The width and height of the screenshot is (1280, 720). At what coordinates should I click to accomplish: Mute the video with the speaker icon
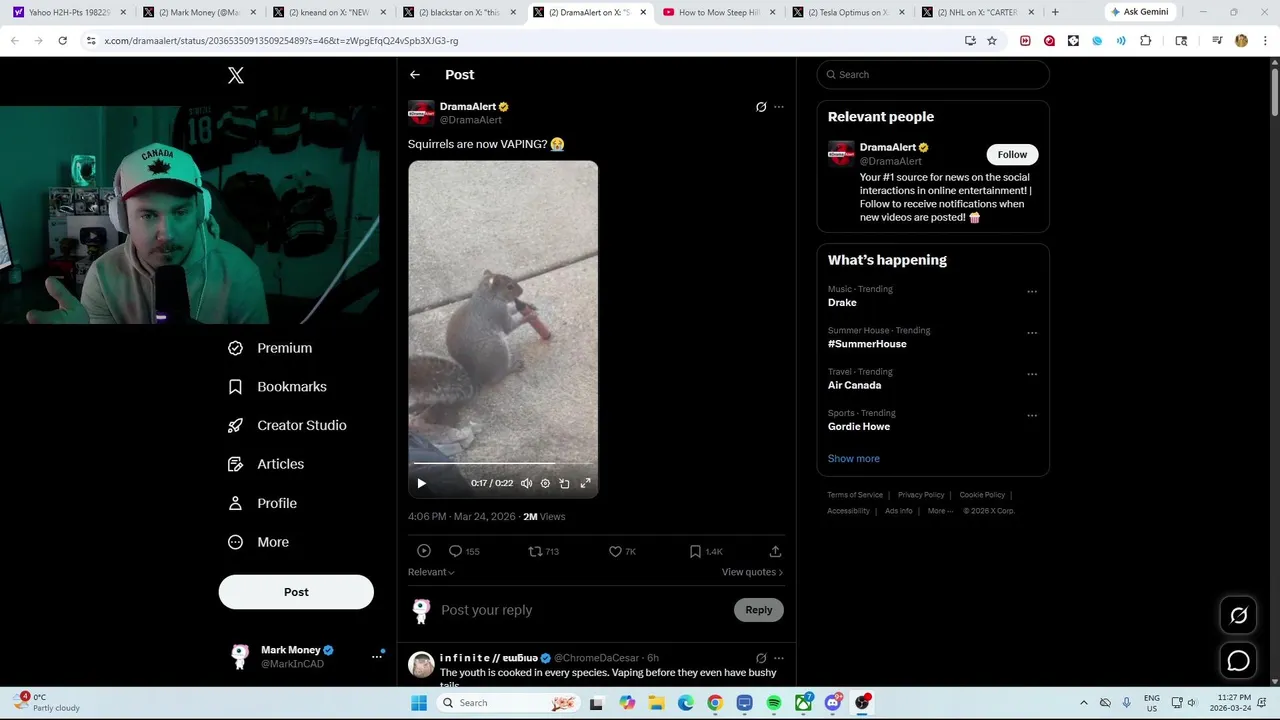526,483
